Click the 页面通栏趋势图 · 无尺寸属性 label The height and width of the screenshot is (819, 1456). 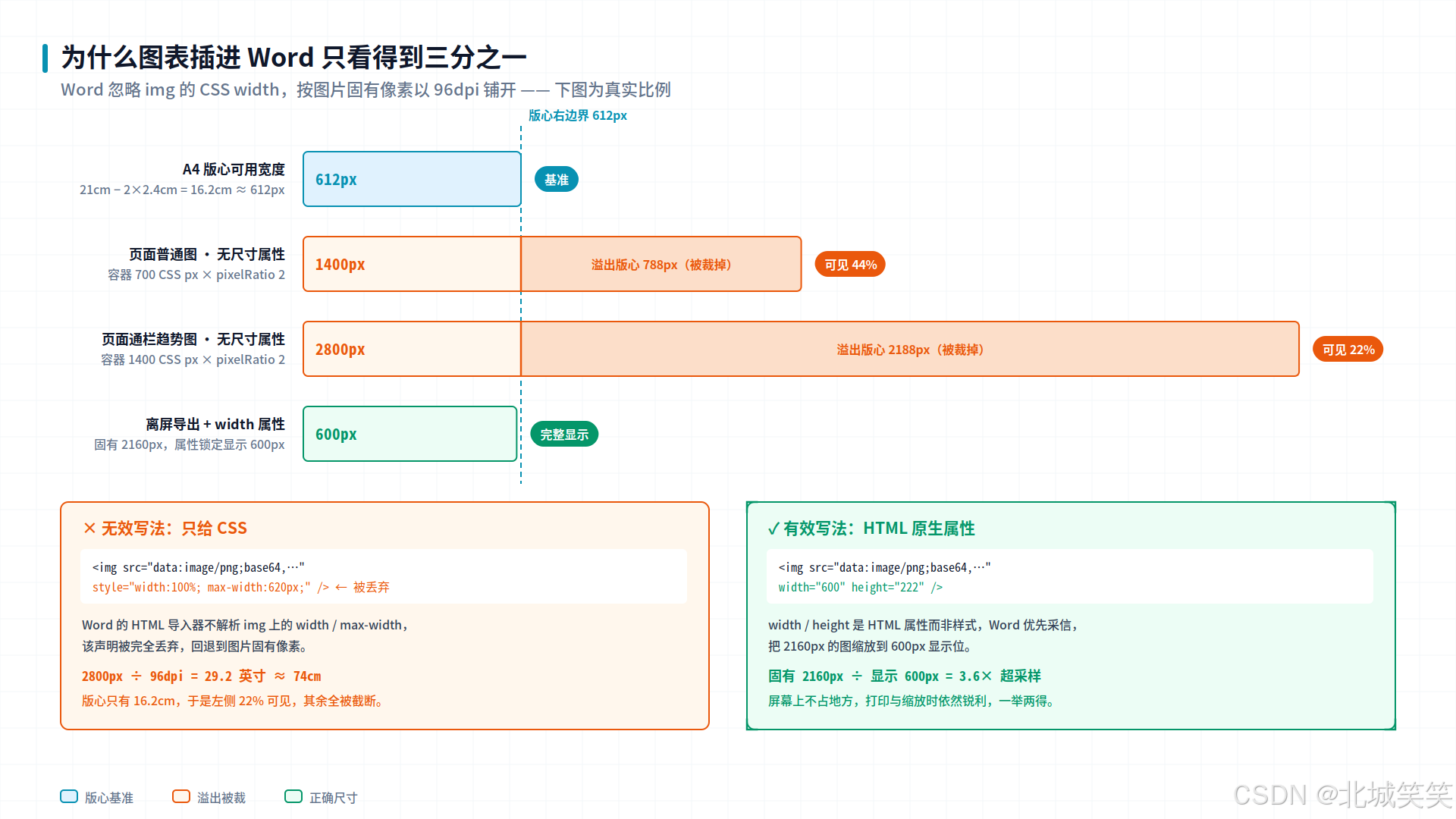tap(193, 339)
